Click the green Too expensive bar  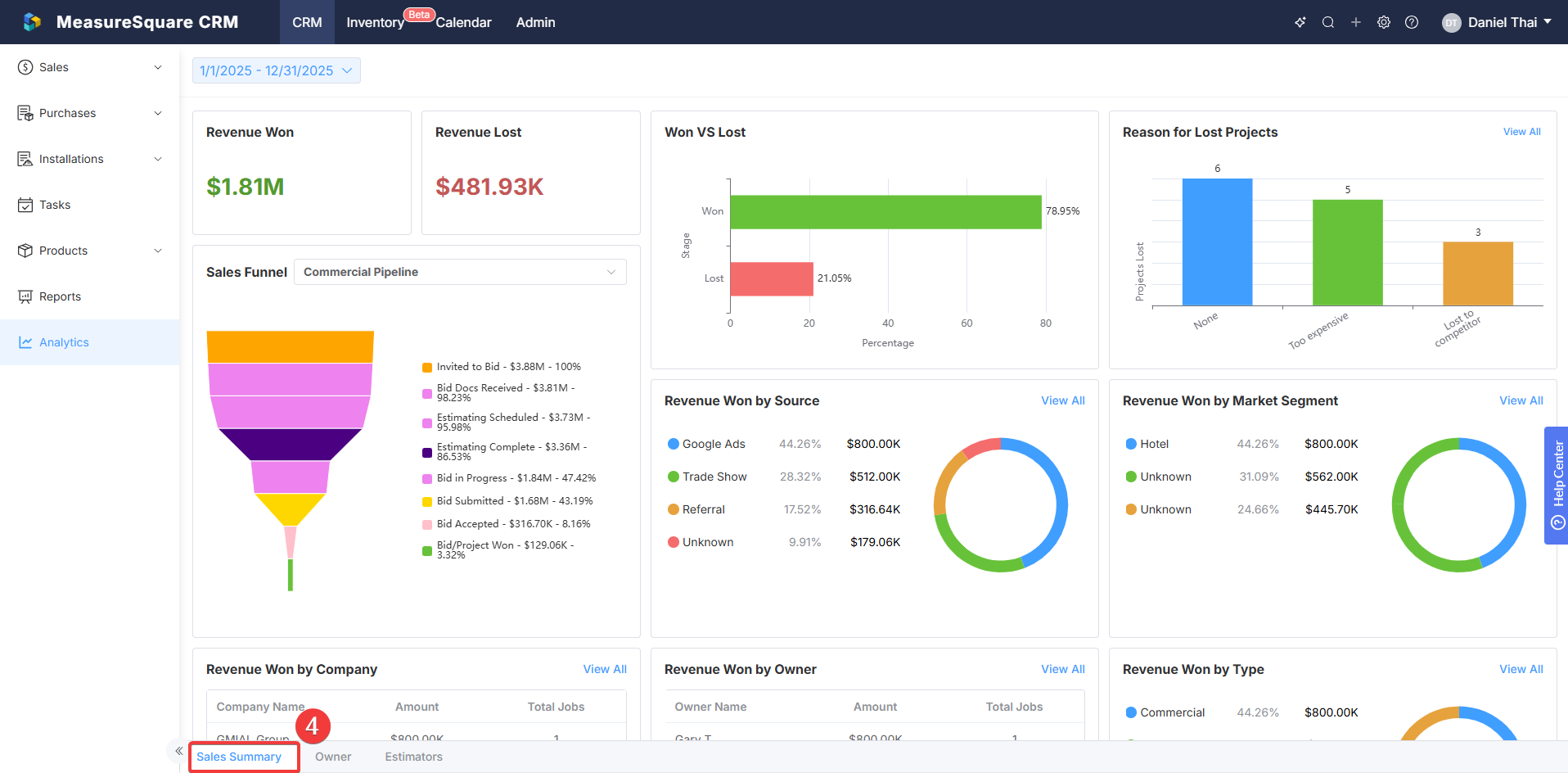[x=1348, y=252]
